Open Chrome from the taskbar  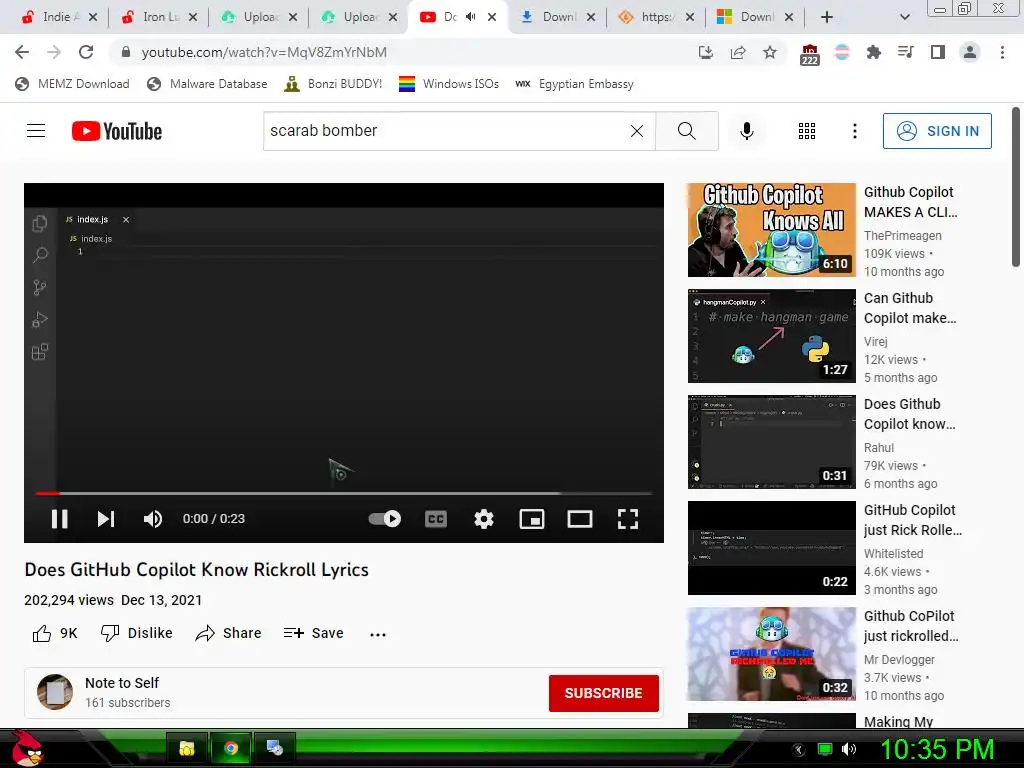tap(231, 748)
